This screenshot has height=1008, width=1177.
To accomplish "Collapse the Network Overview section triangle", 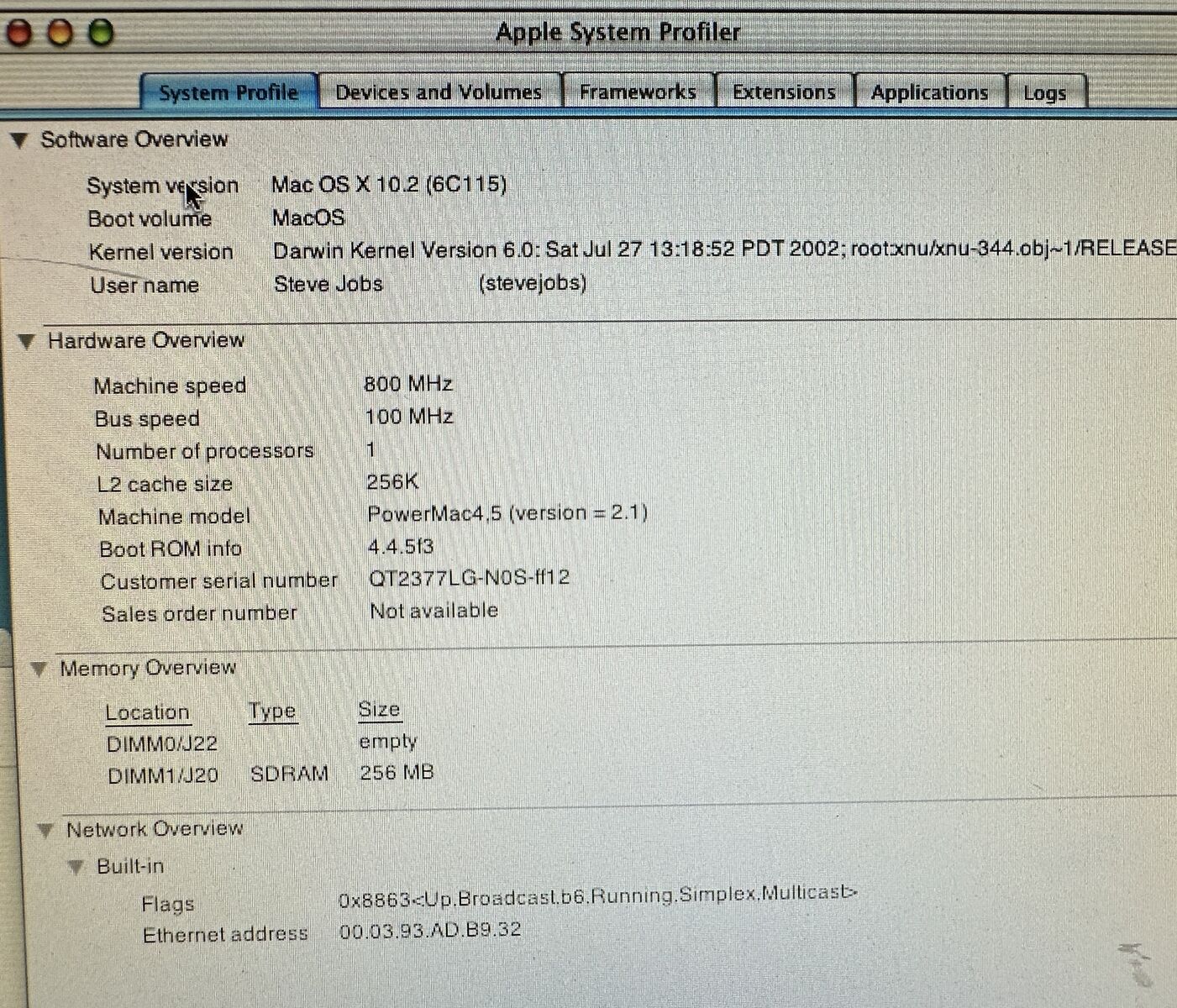I will click(46, 830).
